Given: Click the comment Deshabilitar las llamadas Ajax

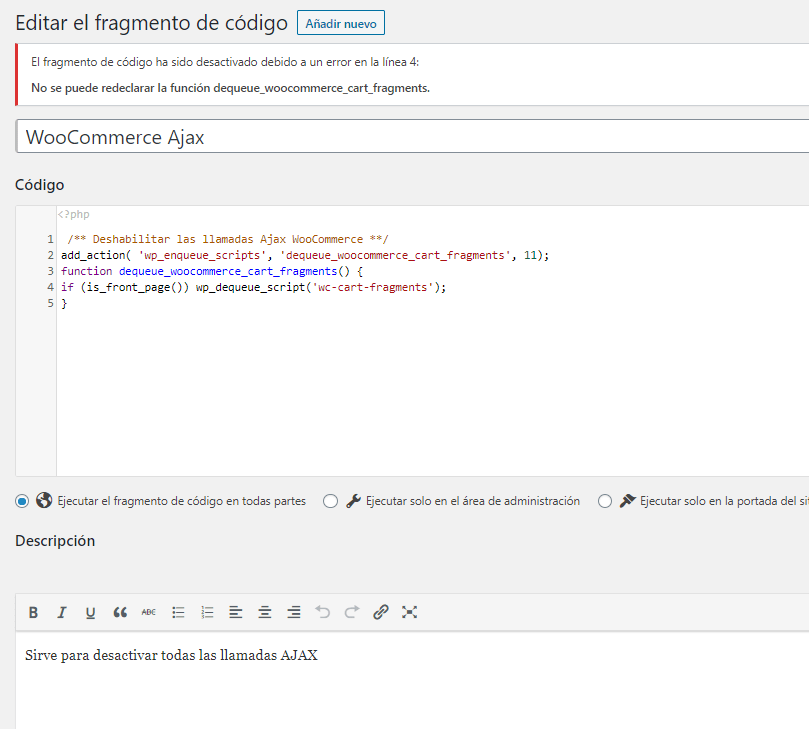Looking at the screenshot, I should tap(228, 239).
